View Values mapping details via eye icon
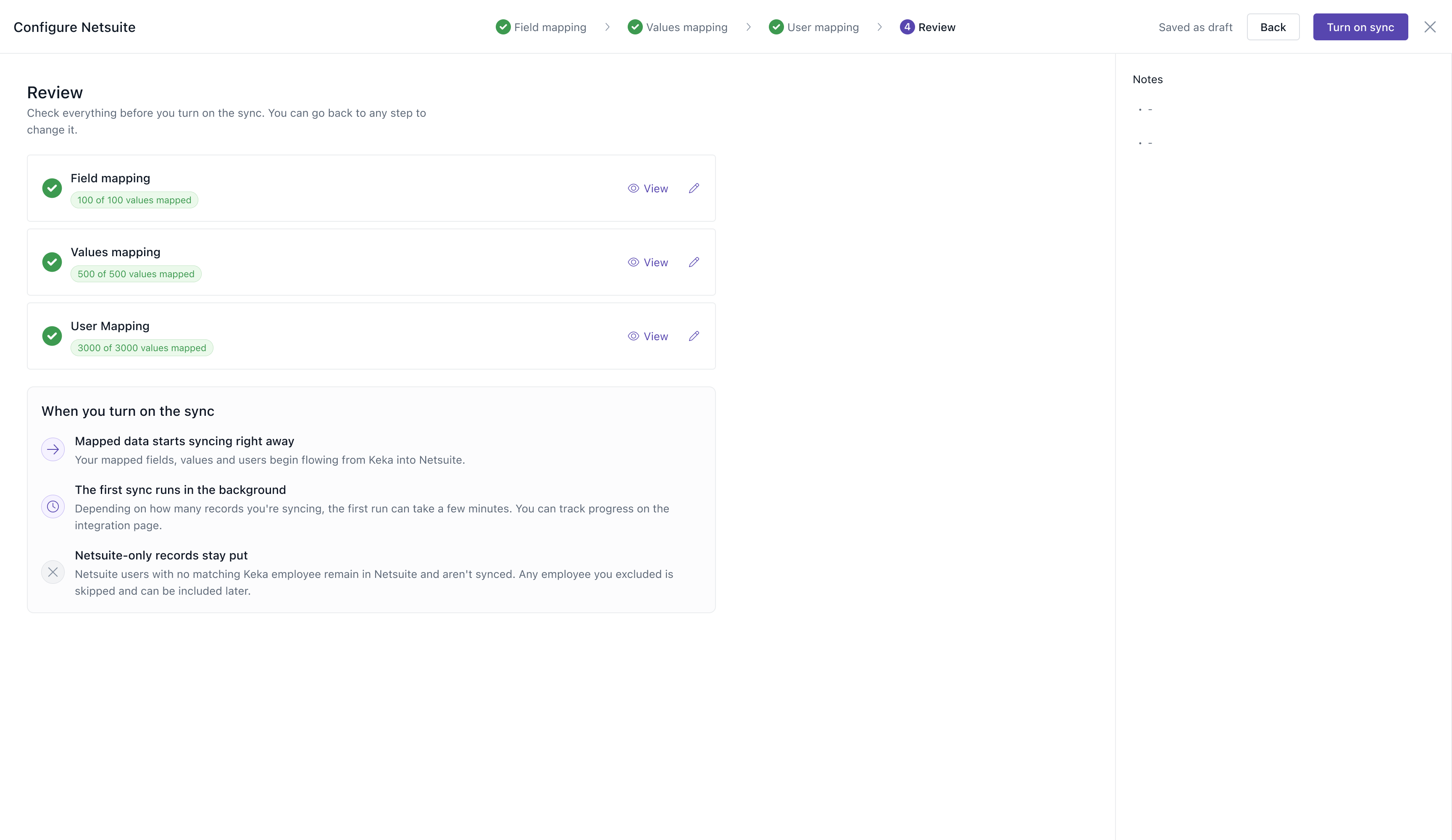1452x840 pixels. (633, 262)
